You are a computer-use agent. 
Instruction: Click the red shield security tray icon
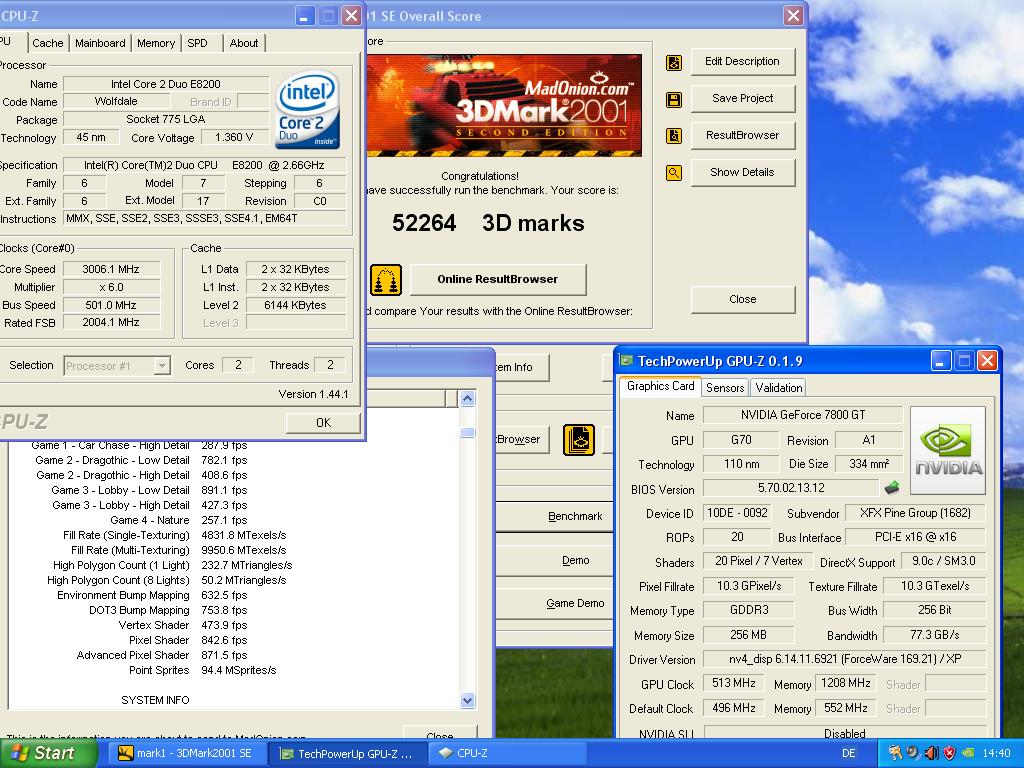(x=950, y=752)
